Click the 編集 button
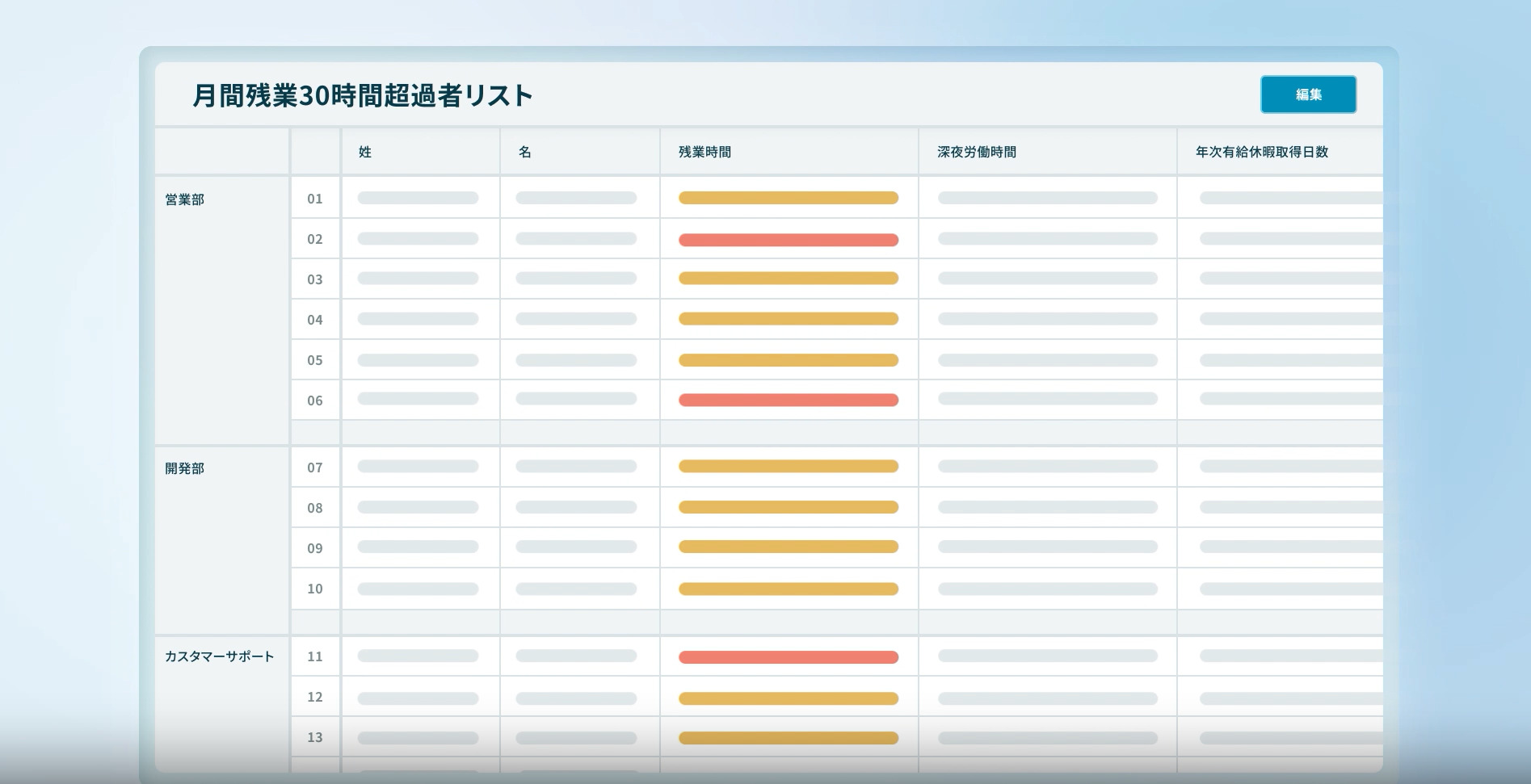The height and width of the screenshot is (784, 1531). (x=1307, y=94)
